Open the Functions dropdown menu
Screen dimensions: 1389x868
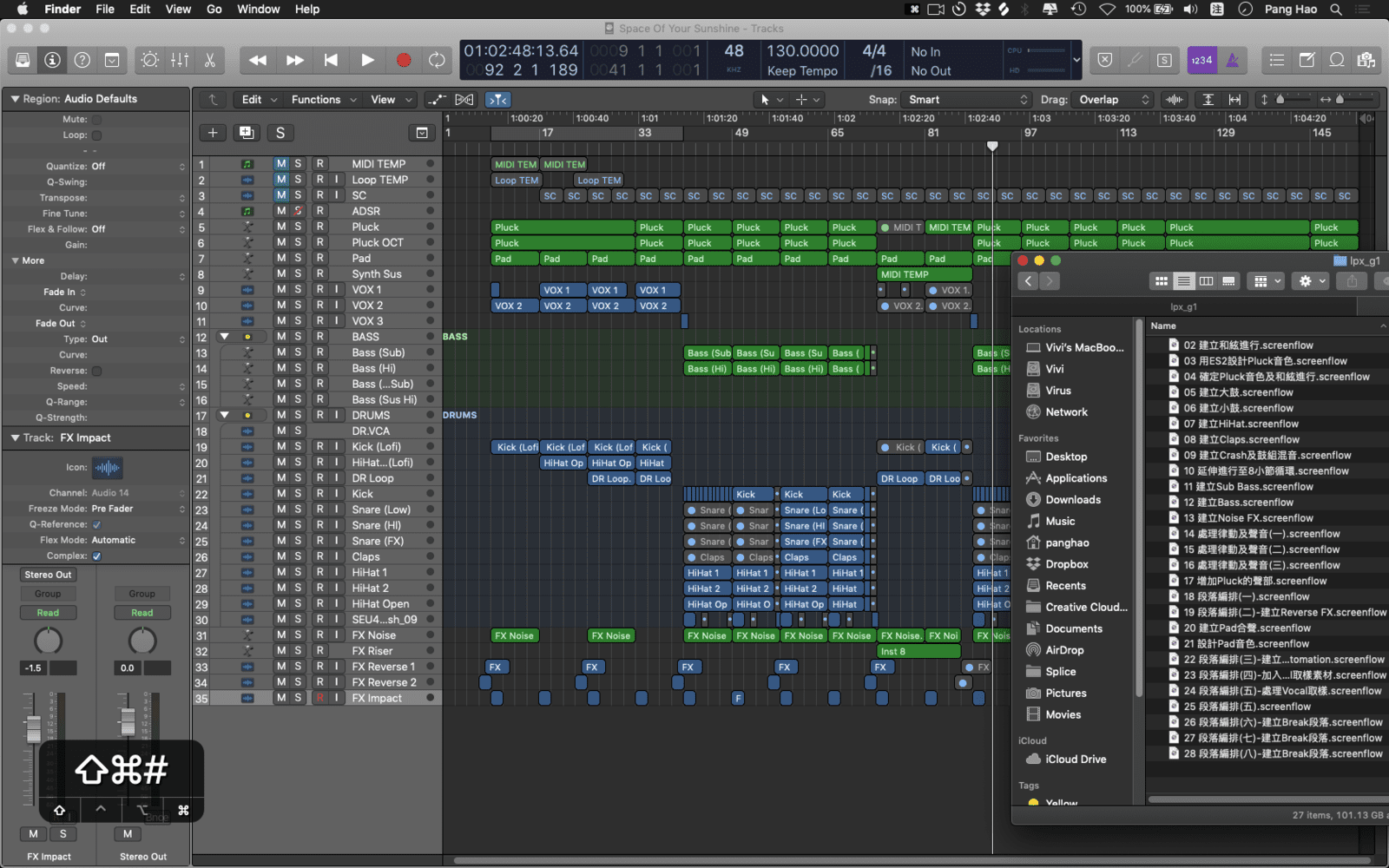tap(324, 100)
